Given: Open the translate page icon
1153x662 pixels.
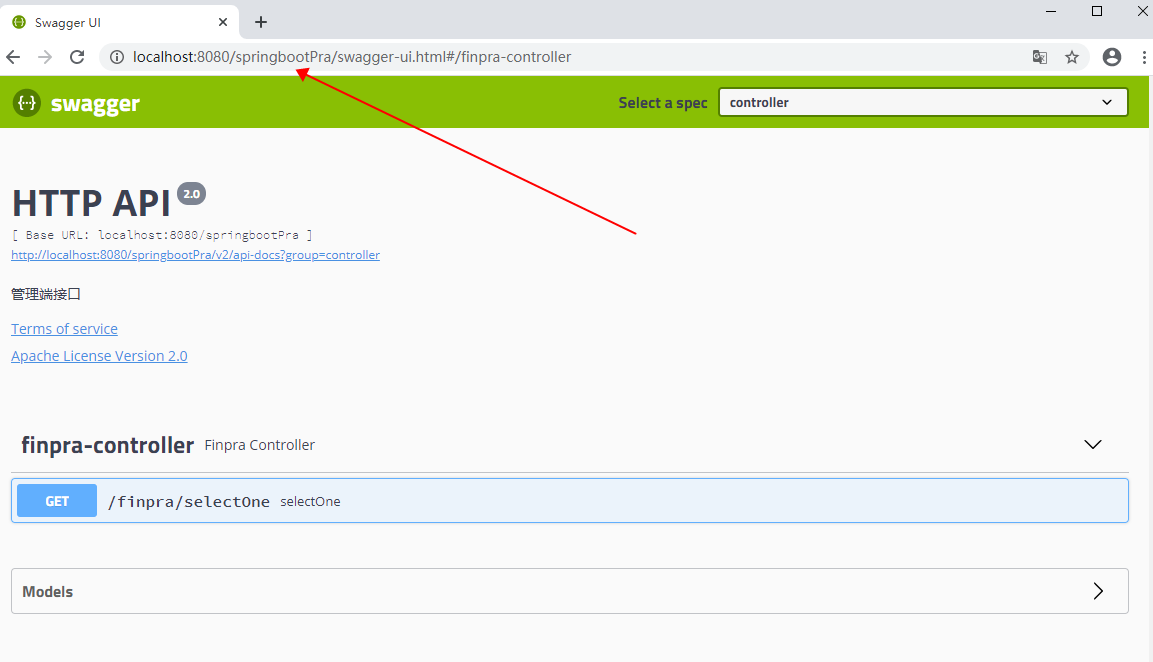Looking at the screenshot, I should [1040, 57].
